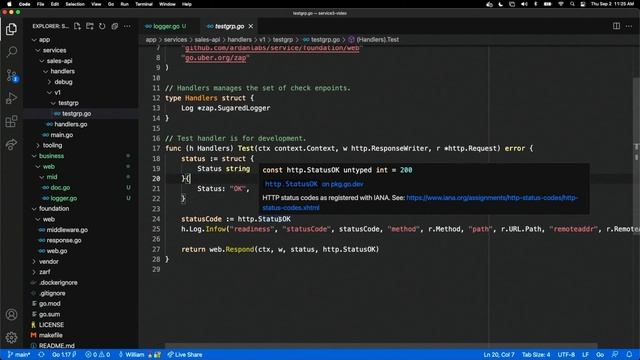Screen dimensions: 640x360
Task: Close the testgrp.go tab
Action: 251,26
